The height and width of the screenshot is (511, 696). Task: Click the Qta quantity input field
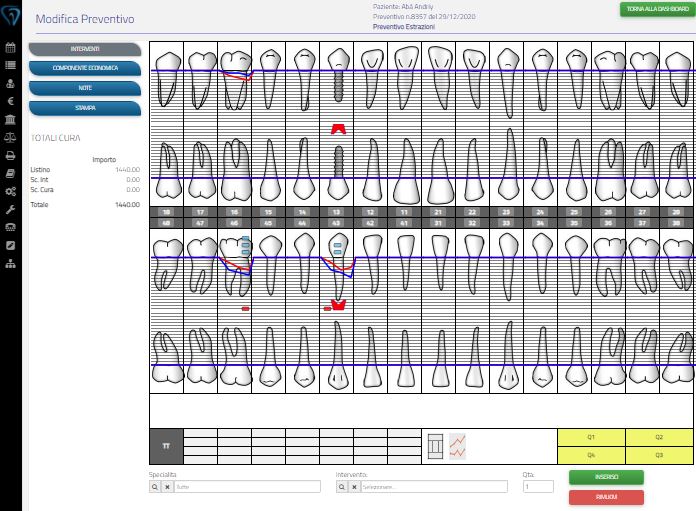pos(538,487)
